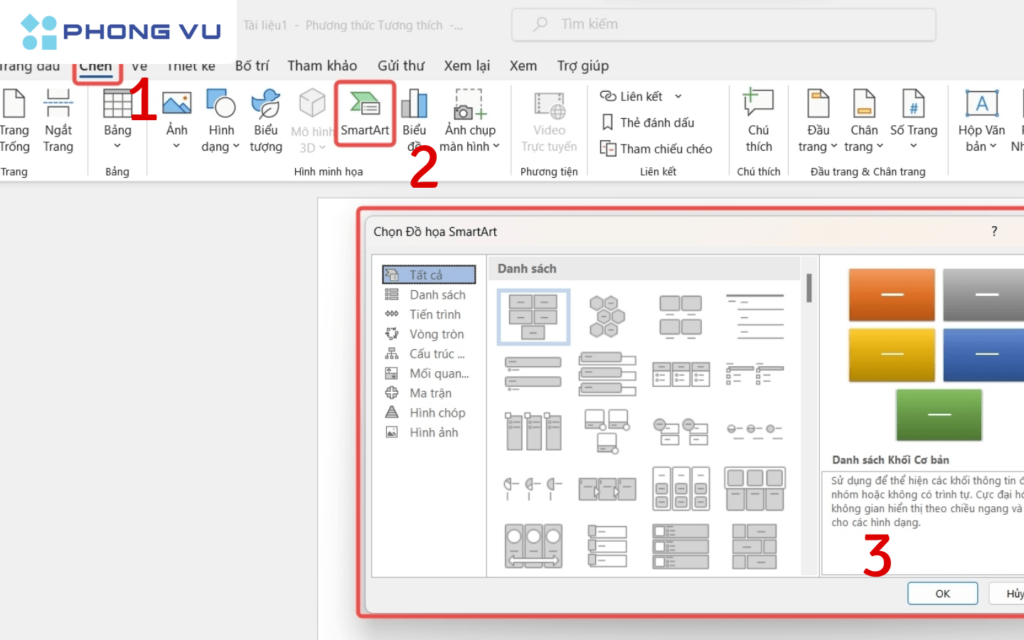This screenshot has height=640, width=1024.
Task: Click the dialog help question mark
Action: click(993, 231)
